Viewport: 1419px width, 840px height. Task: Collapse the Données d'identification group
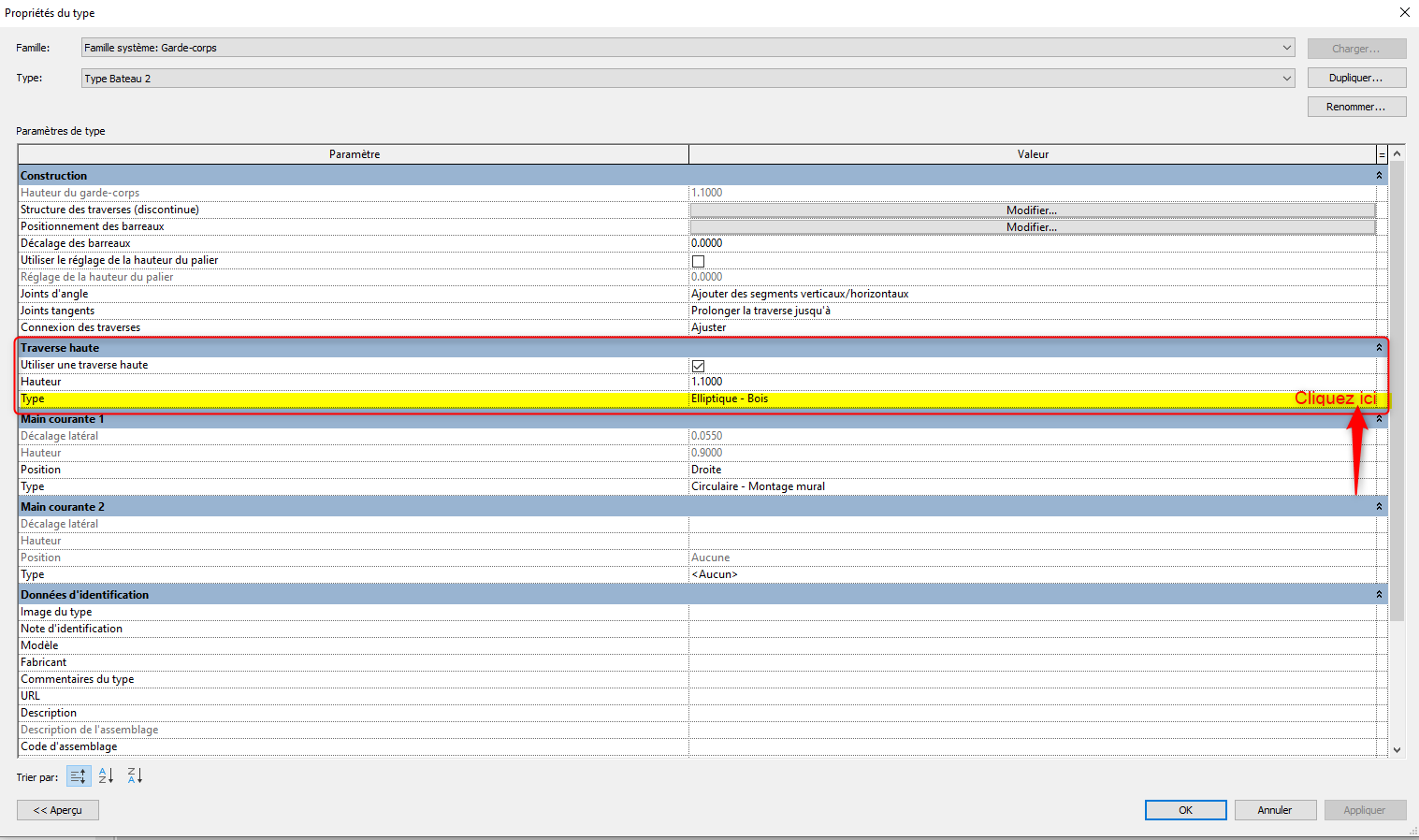(x=1379, y=595)
